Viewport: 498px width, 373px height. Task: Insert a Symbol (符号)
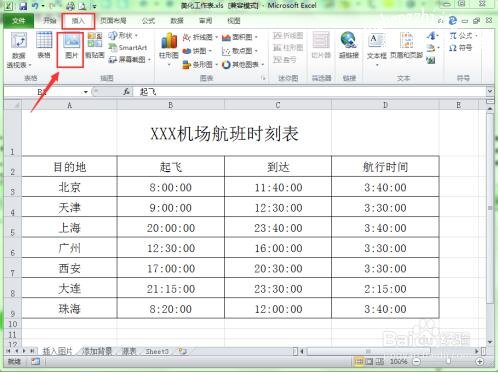point(461,48)
